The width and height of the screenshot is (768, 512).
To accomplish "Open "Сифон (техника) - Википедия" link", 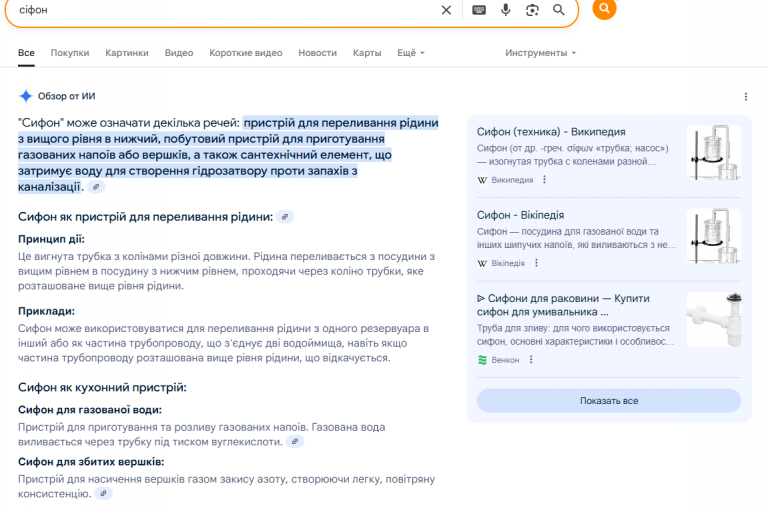I will [x=551, y=132].
